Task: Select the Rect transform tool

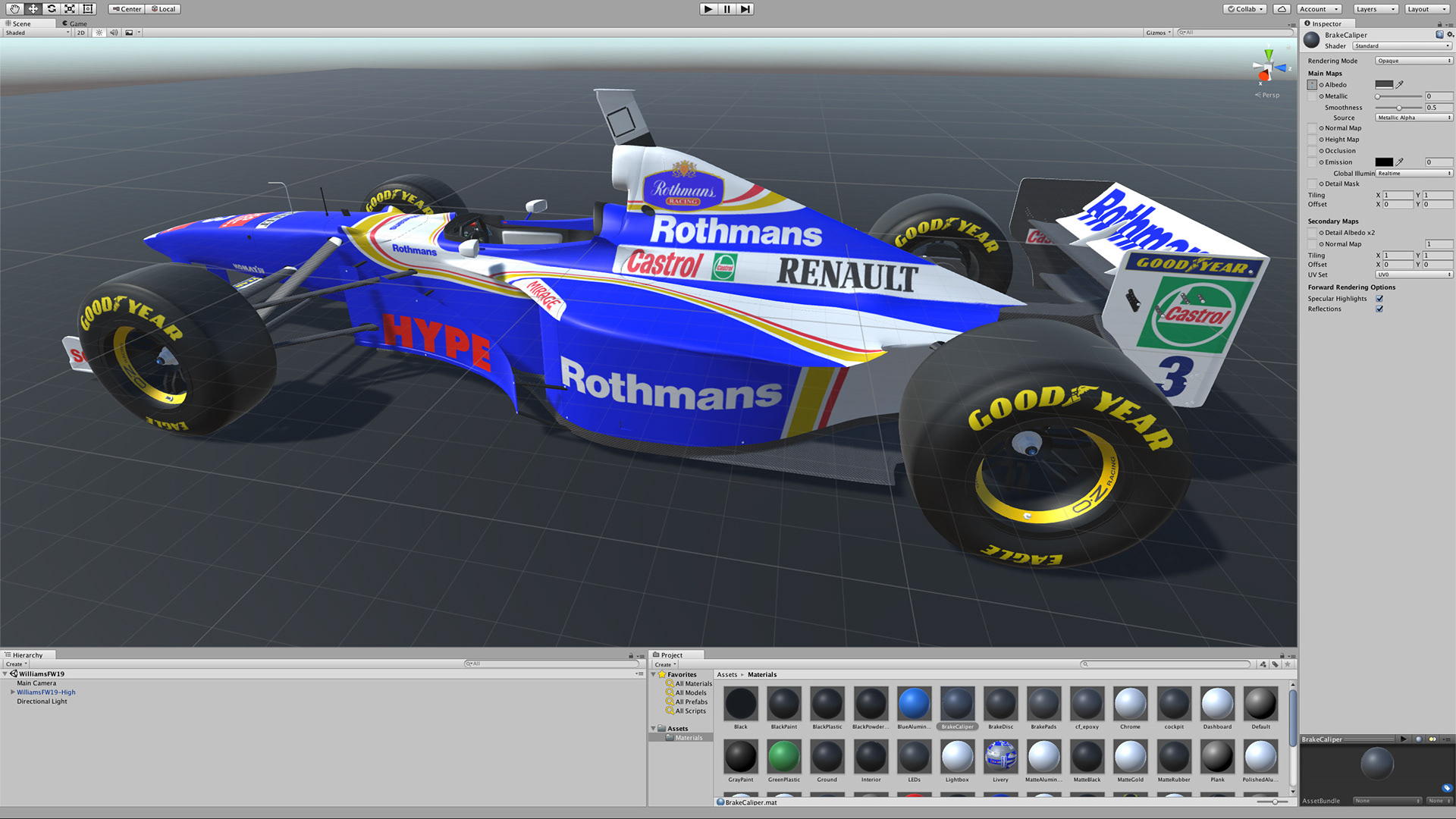Action: (x=88, y=9)
